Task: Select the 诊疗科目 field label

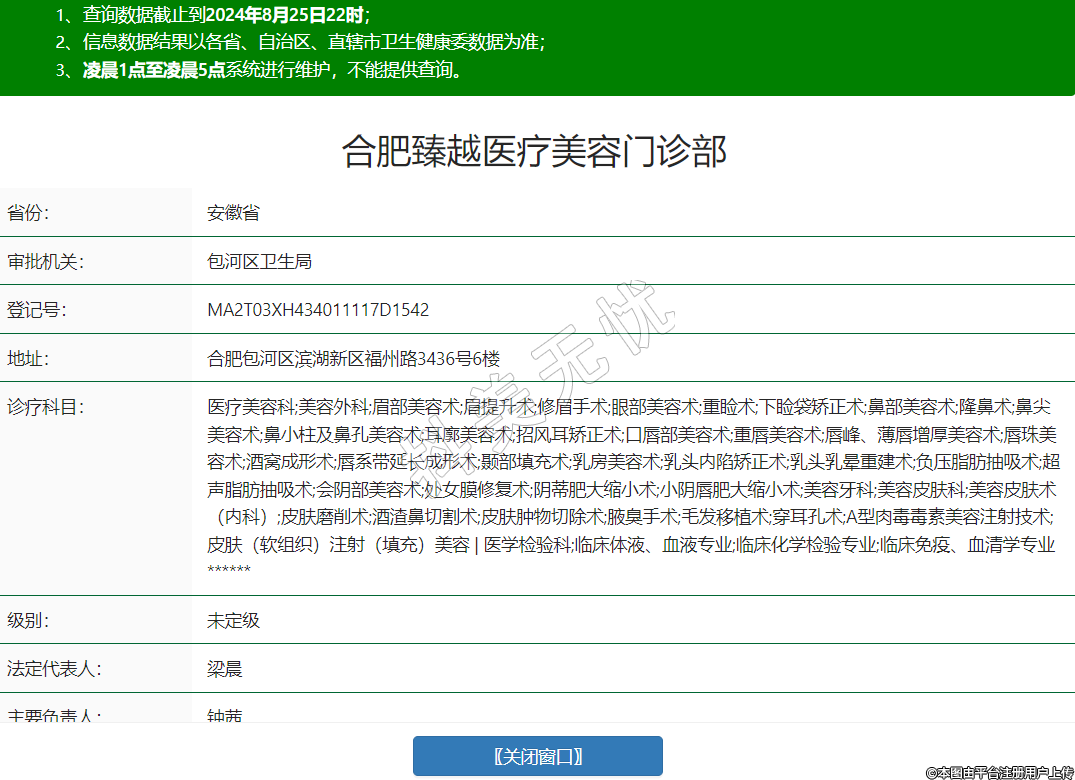Action: pyautogui.click(x=45, y=407)
